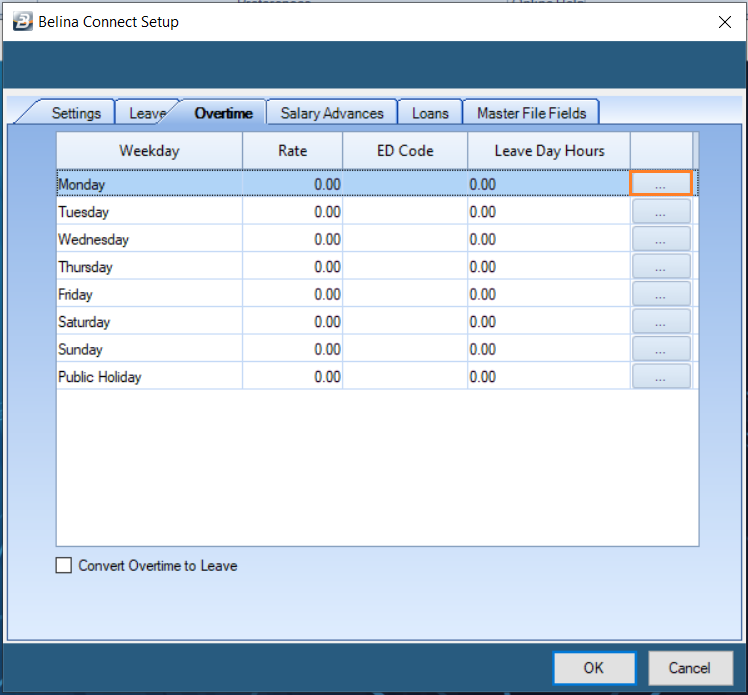Screen dimensions: 748x695
Task: Open the ellipsis button for Thursday
Action: (x=661, y=267)
